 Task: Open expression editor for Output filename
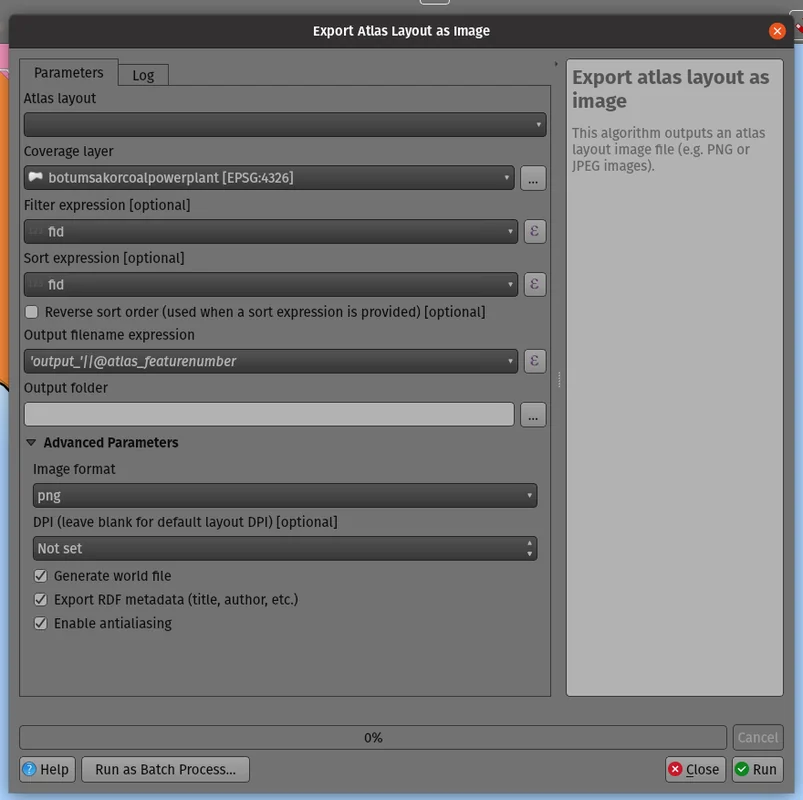coord(534,361)
